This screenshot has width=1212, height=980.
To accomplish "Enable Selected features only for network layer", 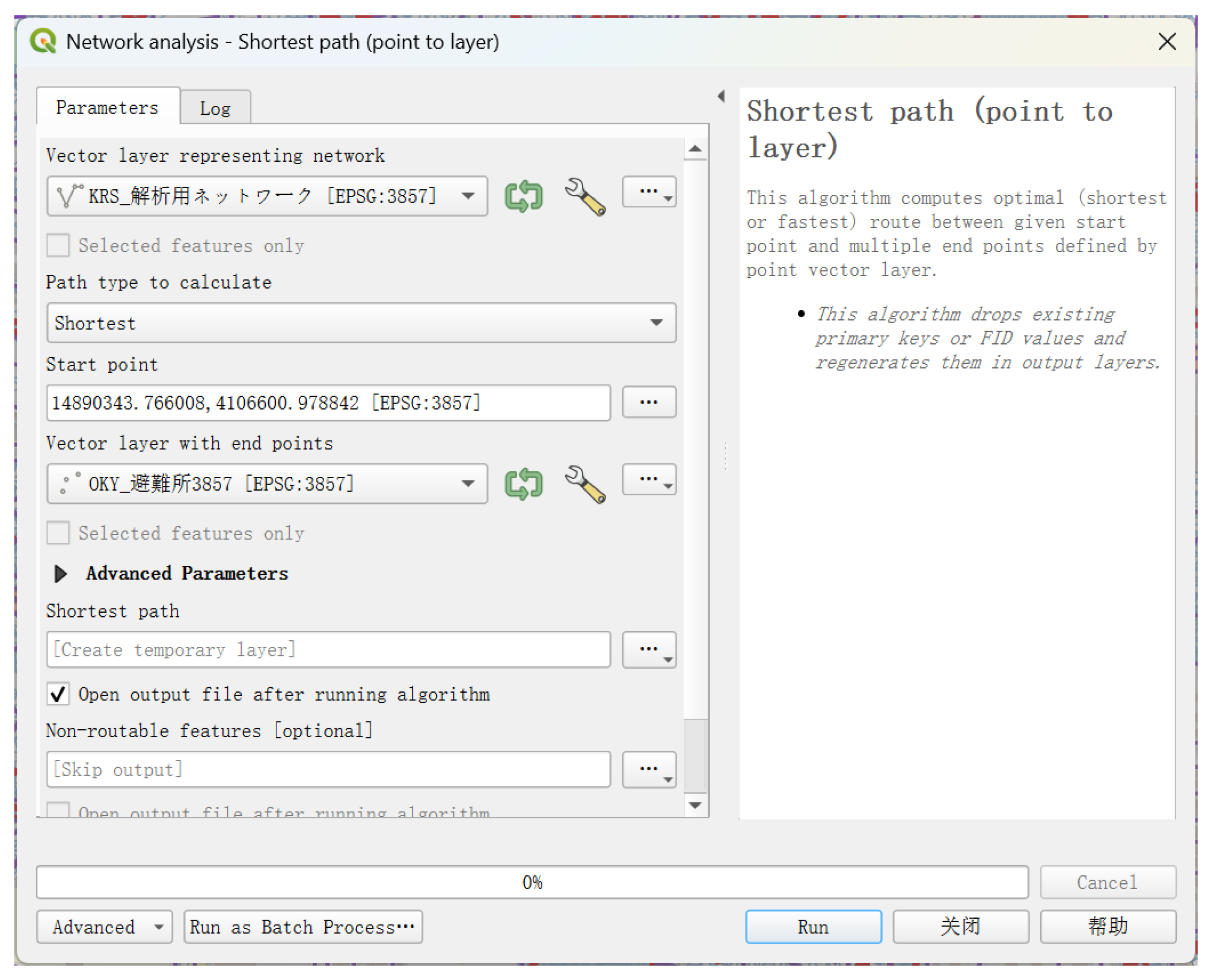I will click(x=58, y=246).
